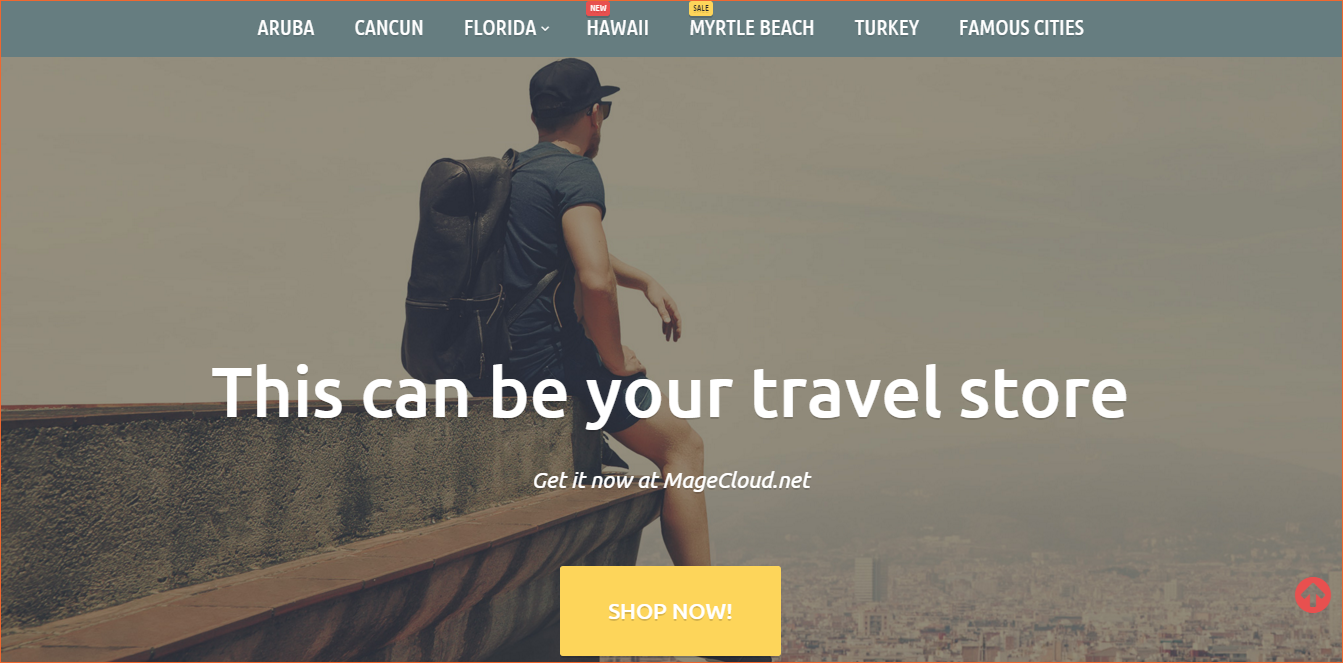Open the Aruba menu item
1343x663 pixels.
coord(286,28)
